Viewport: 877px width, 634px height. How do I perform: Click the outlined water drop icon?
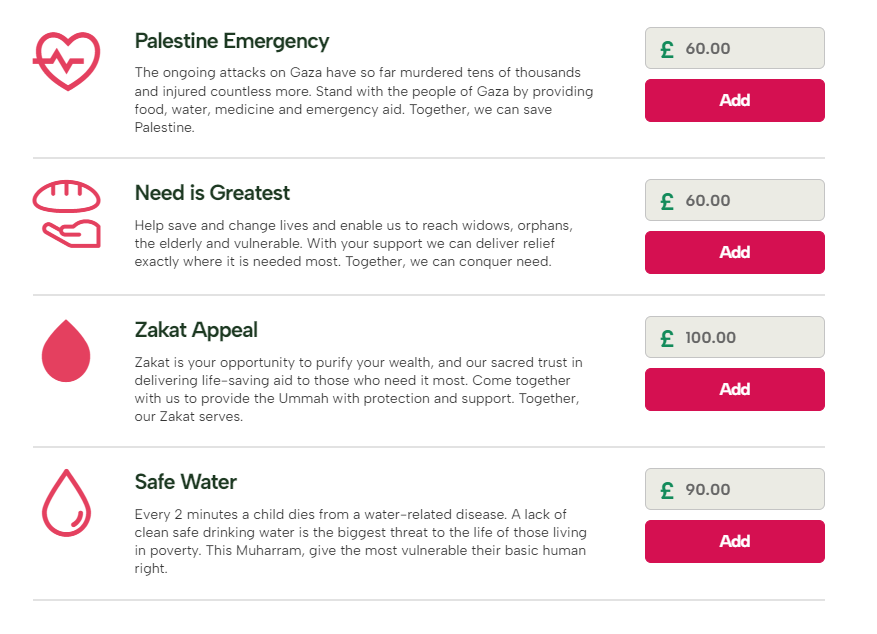[67, 503]
